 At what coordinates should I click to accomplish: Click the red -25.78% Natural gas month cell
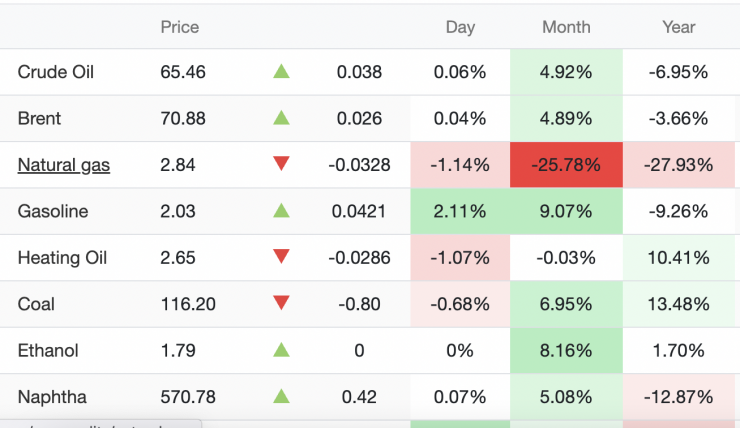566,165
